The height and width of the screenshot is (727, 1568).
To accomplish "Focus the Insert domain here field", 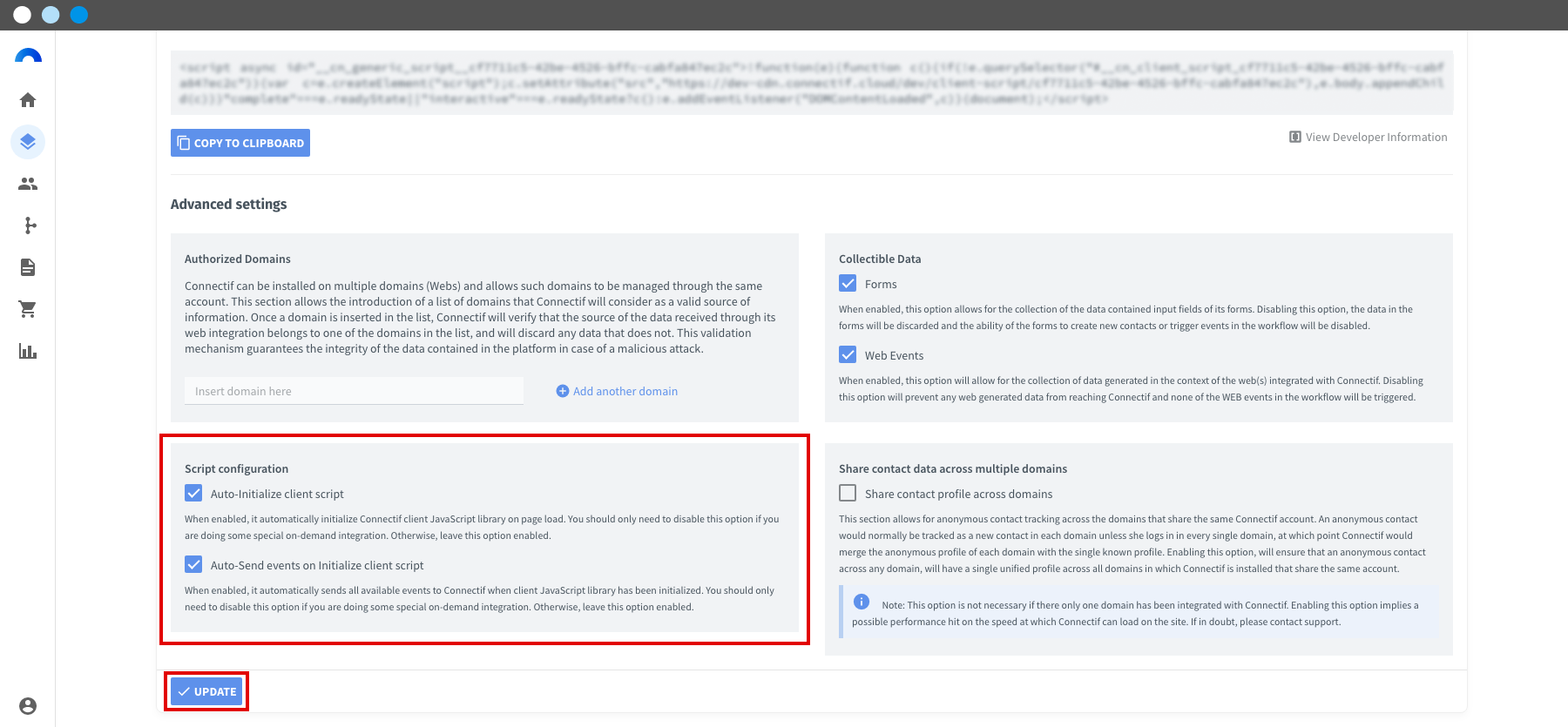I will pyautogui.click(x=354, y=391).
